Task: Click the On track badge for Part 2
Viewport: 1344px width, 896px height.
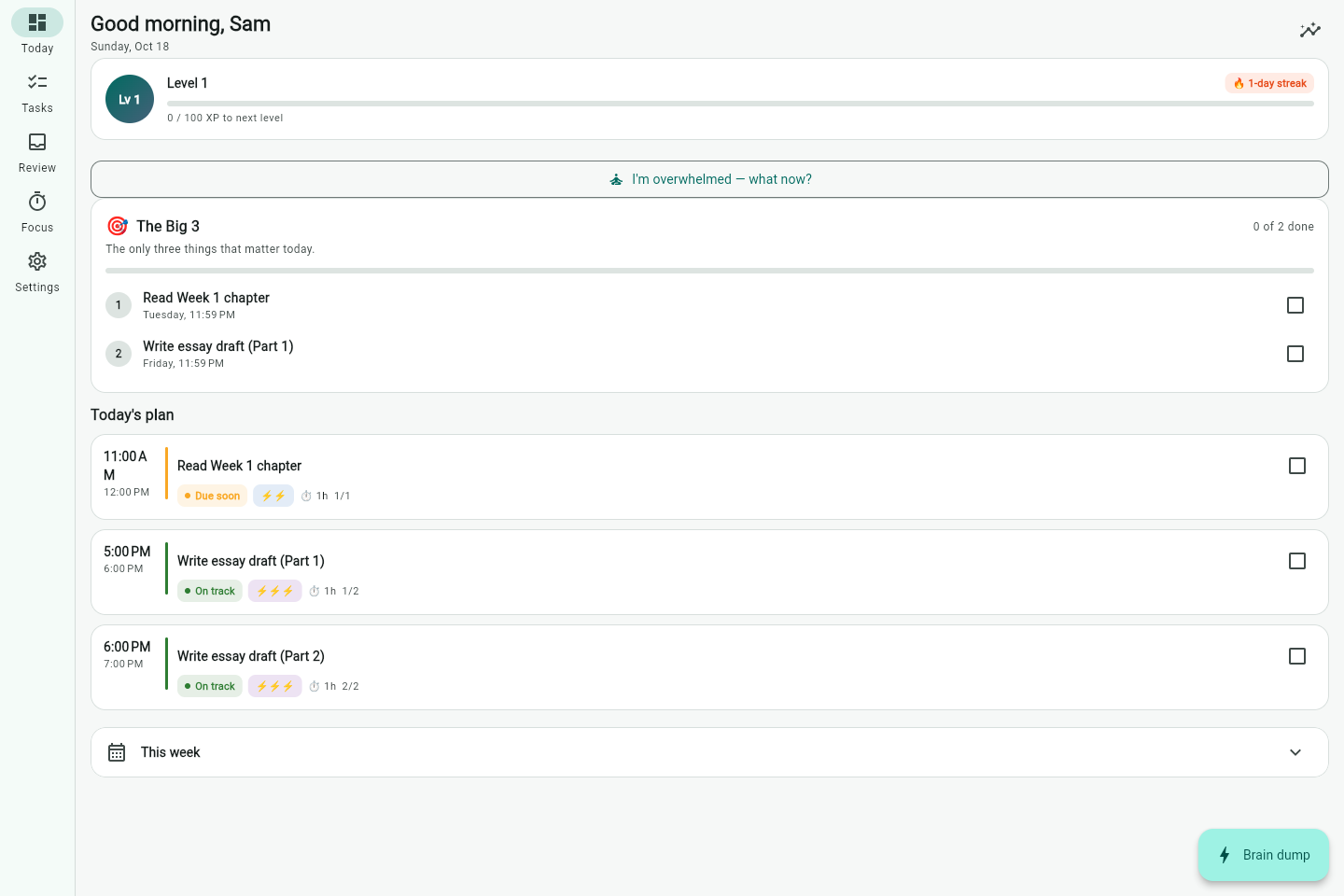Action: pos(210,686)
